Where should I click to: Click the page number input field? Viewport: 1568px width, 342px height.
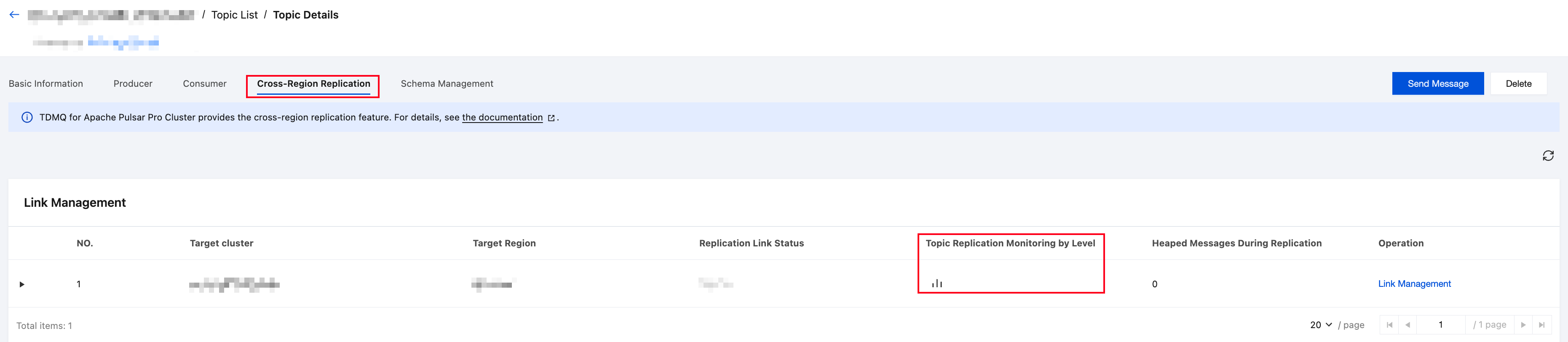(x=1440, y=325)
